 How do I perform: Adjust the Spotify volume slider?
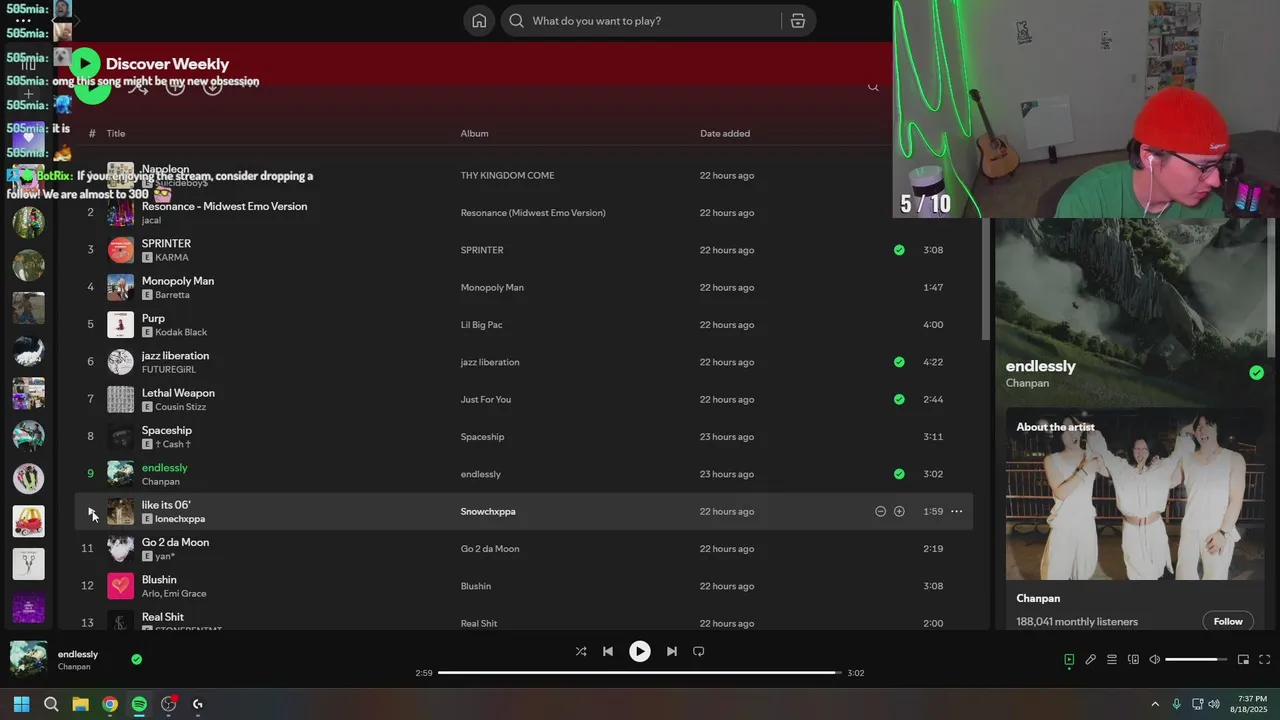pos(1196,660)
